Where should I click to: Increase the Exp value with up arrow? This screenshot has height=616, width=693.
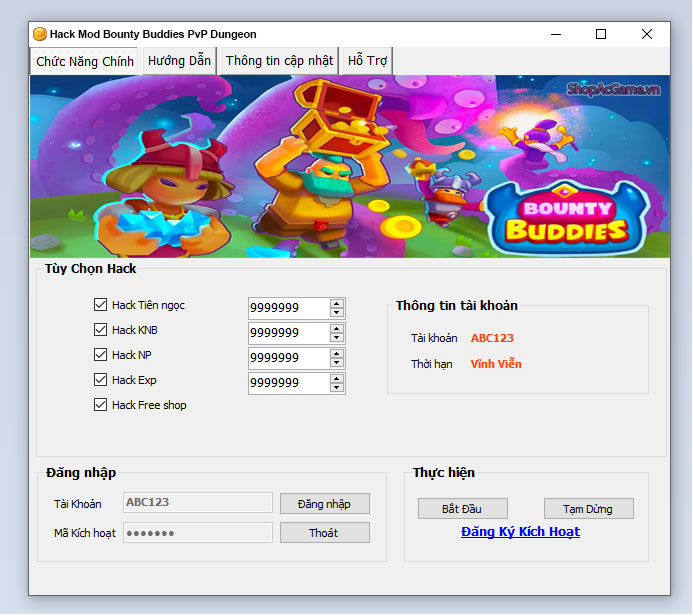click(337, 379)
